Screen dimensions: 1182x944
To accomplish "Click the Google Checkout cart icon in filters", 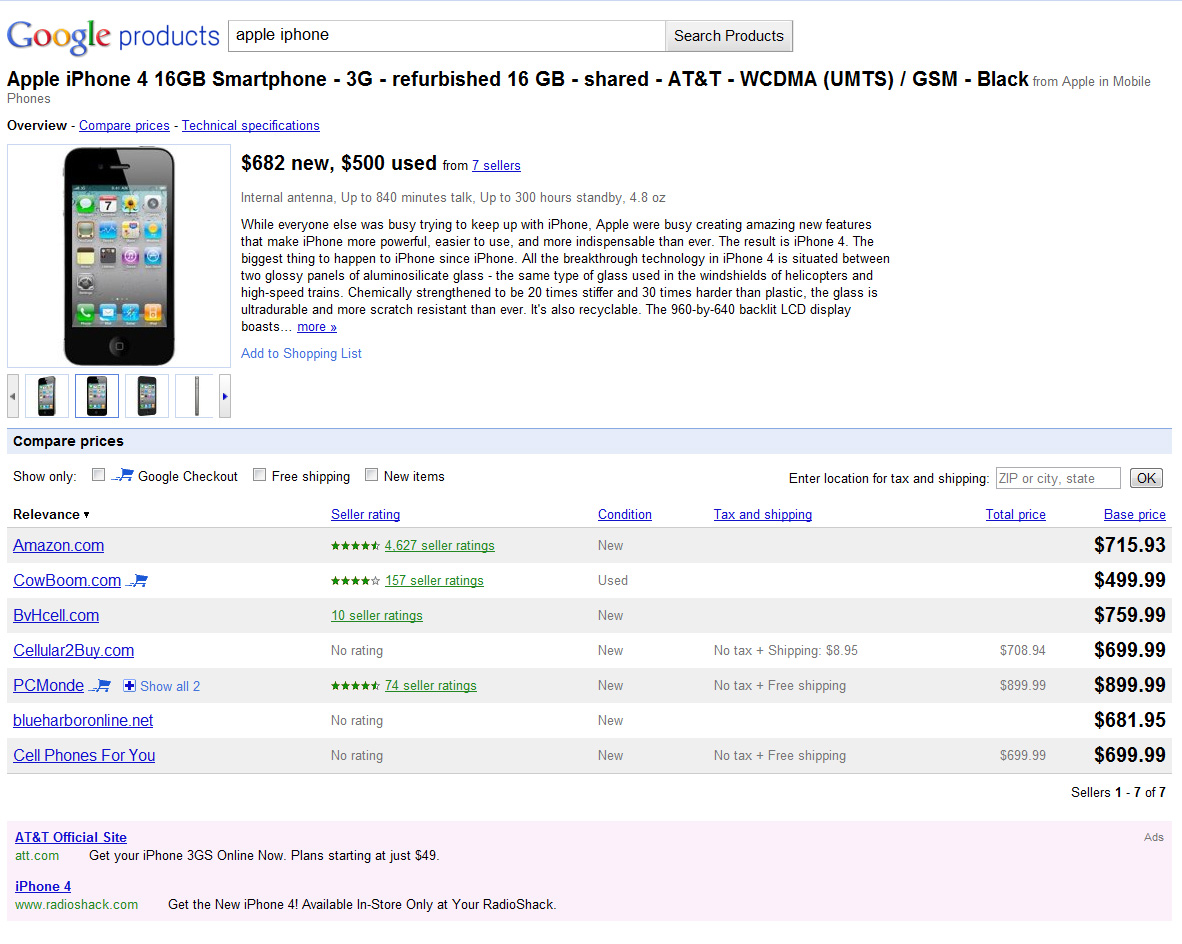I will 123,476.
